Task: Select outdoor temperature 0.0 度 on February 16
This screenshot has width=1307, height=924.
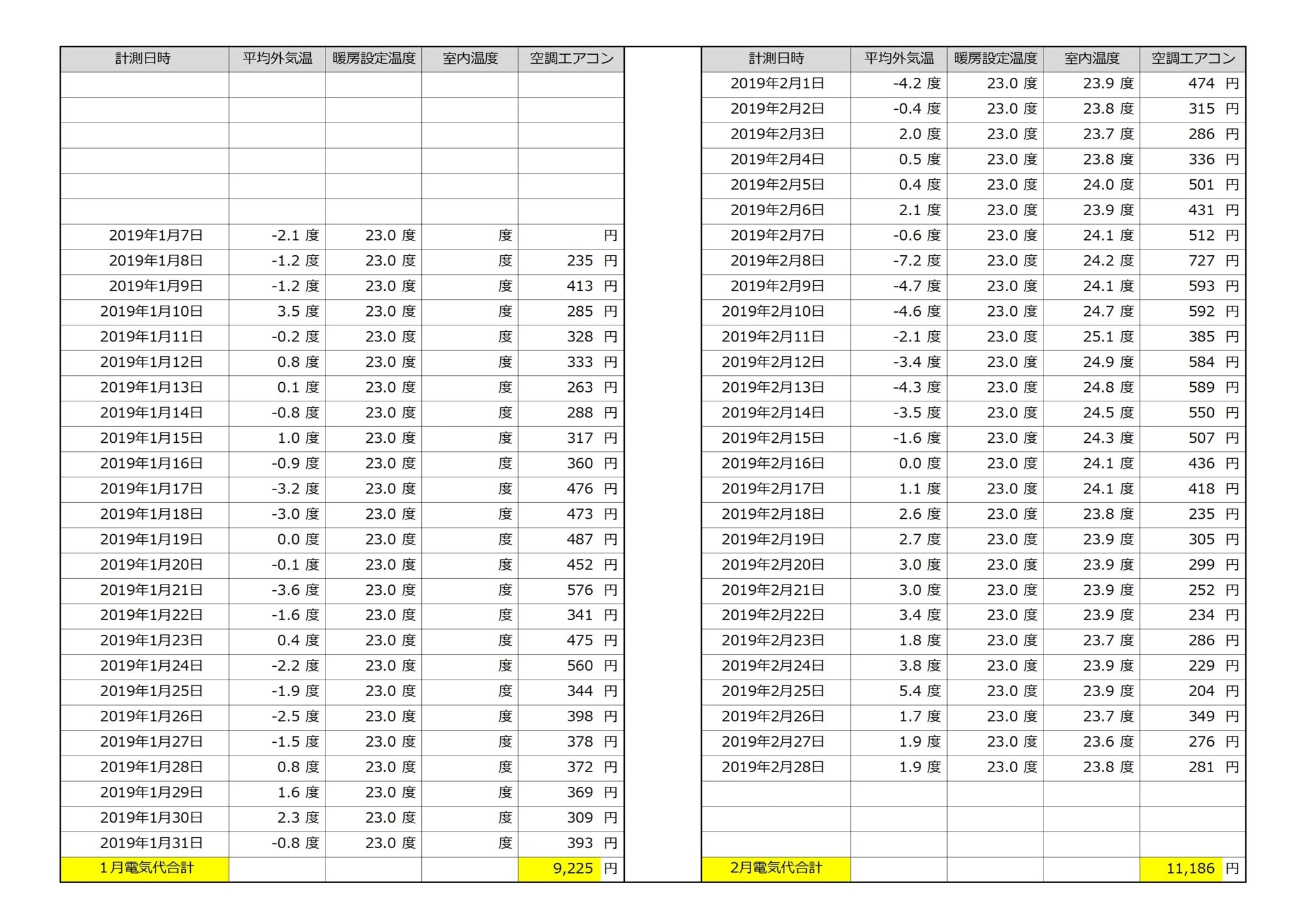Action: click(x=899, y=464)
